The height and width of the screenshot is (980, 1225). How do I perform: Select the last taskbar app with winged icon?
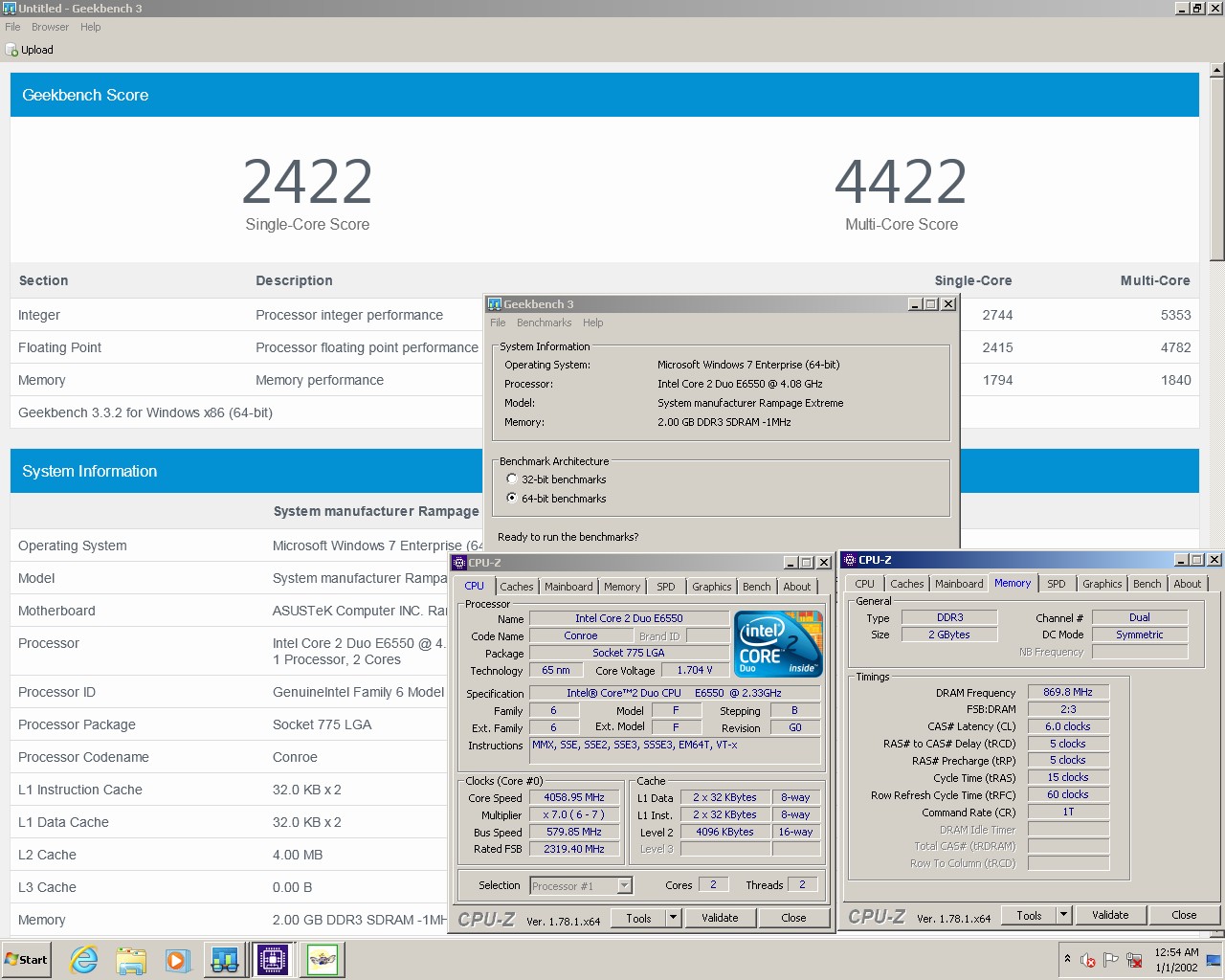(323, 959)
